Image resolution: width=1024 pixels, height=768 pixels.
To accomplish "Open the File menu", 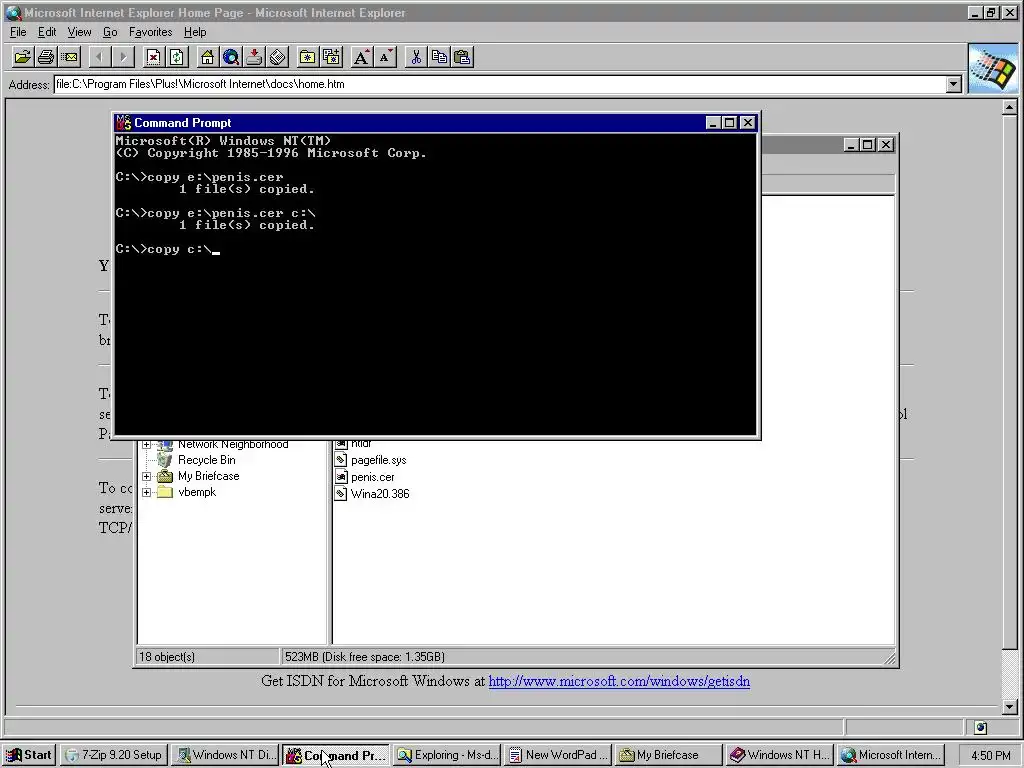I will pos(18,32).
